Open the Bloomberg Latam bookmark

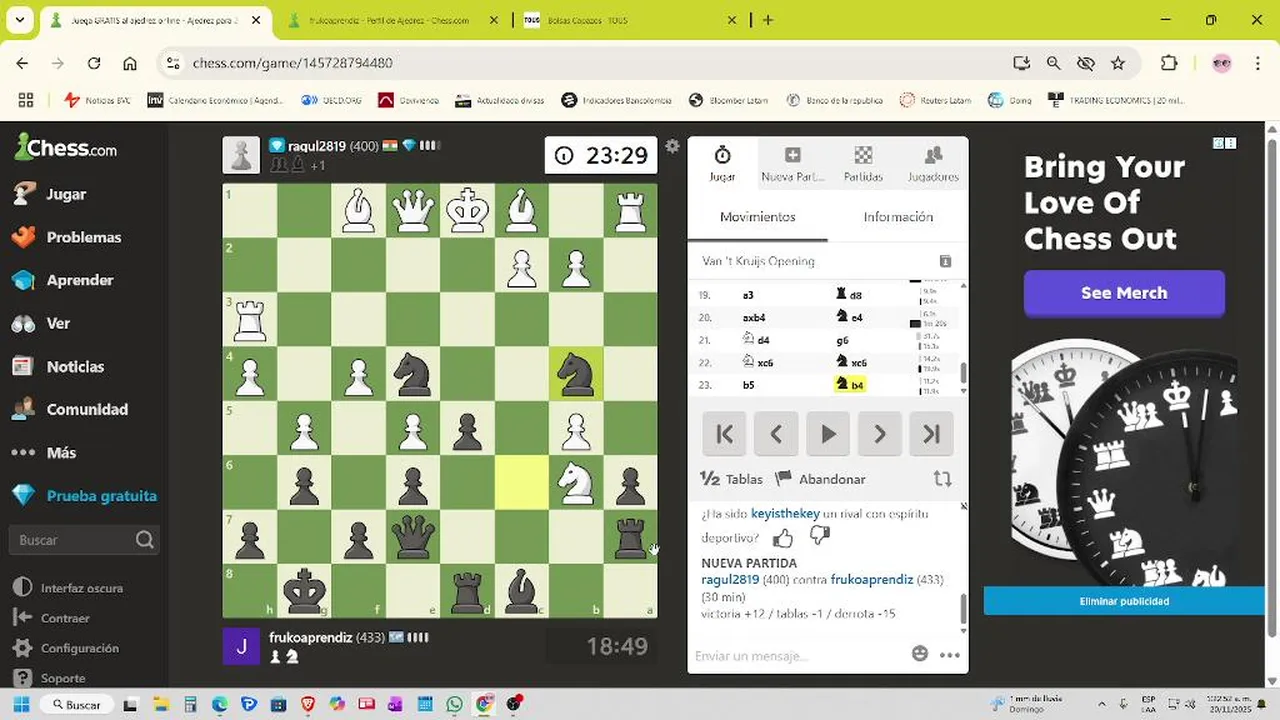coord(728,100)
